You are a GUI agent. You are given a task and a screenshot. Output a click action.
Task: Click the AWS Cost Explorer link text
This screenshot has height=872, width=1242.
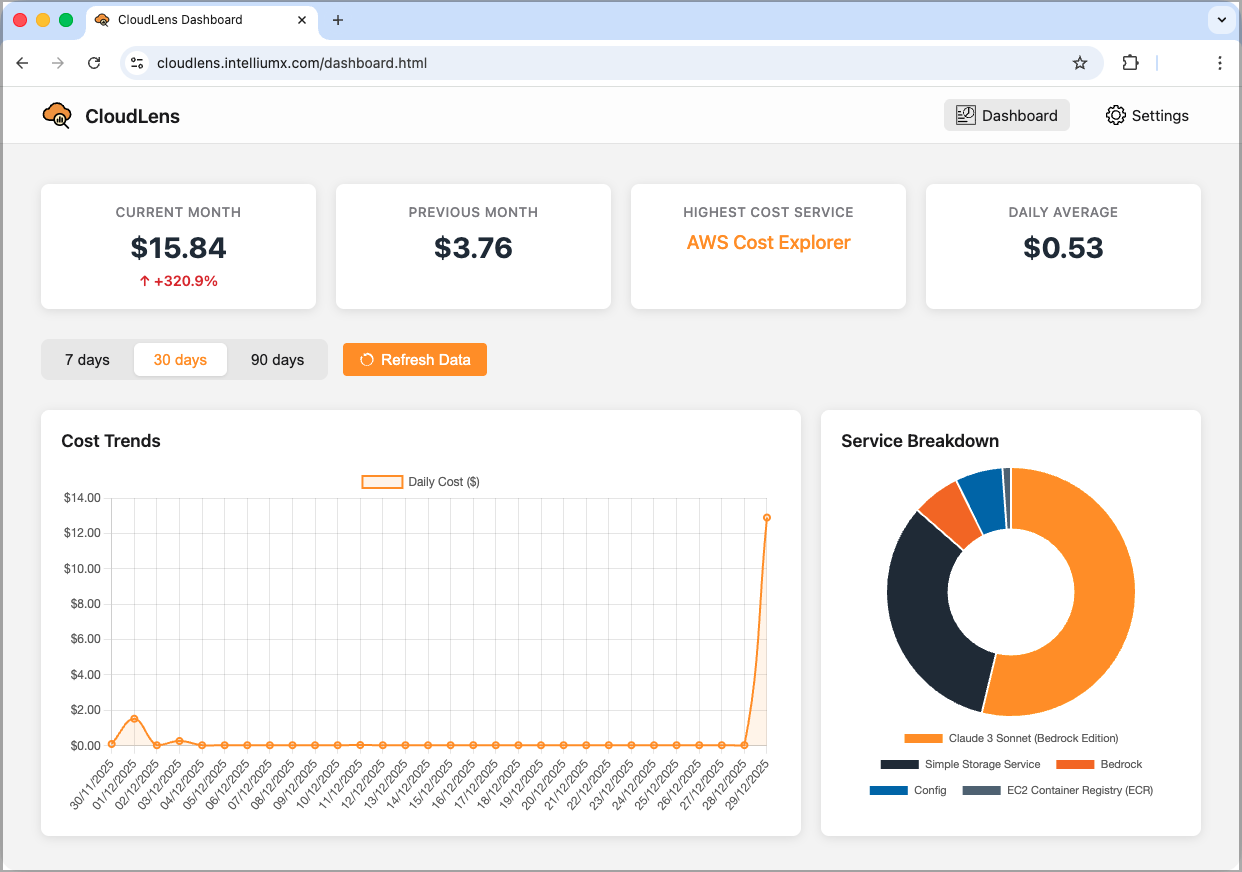click(x=768, y=242)
